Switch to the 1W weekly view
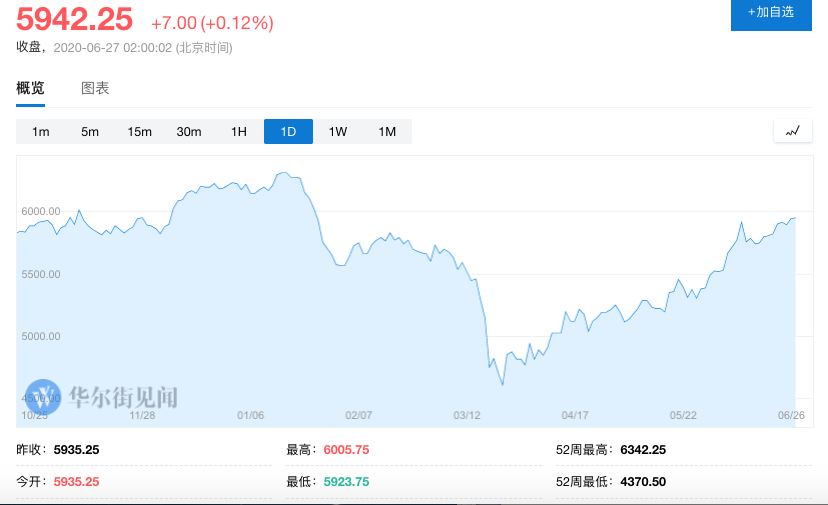 (x=338, y=132)
